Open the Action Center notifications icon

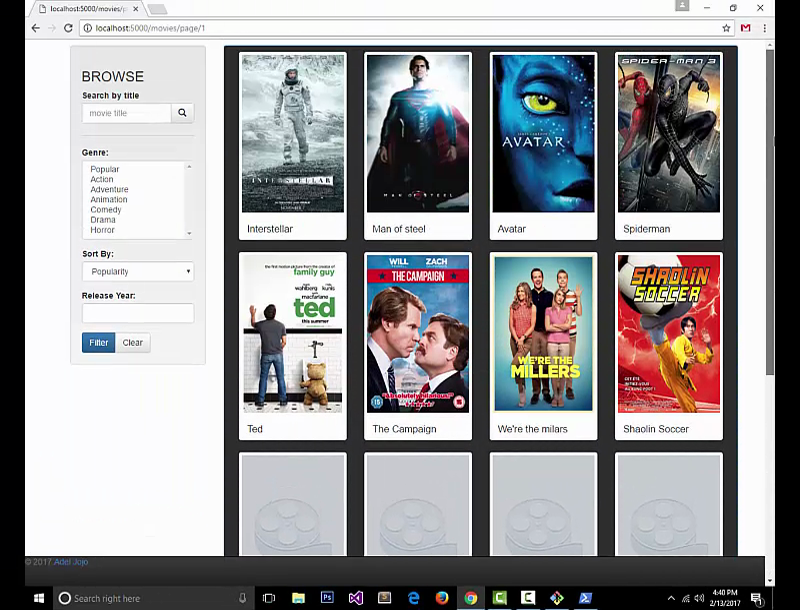pos(757,598)
